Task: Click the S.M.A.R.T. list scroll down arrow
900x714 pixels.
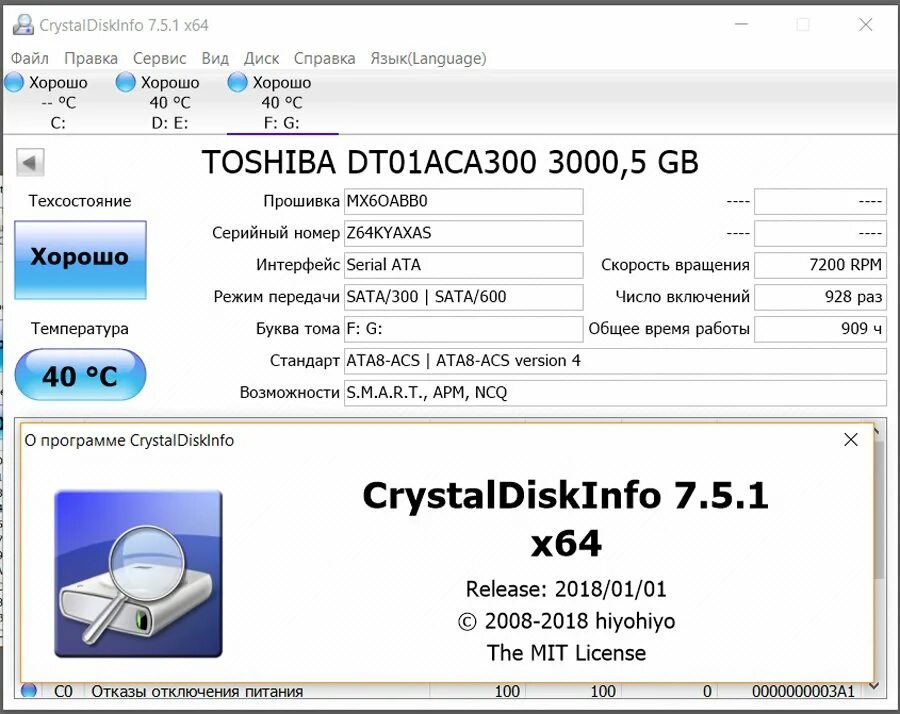Action: [874, 686]
